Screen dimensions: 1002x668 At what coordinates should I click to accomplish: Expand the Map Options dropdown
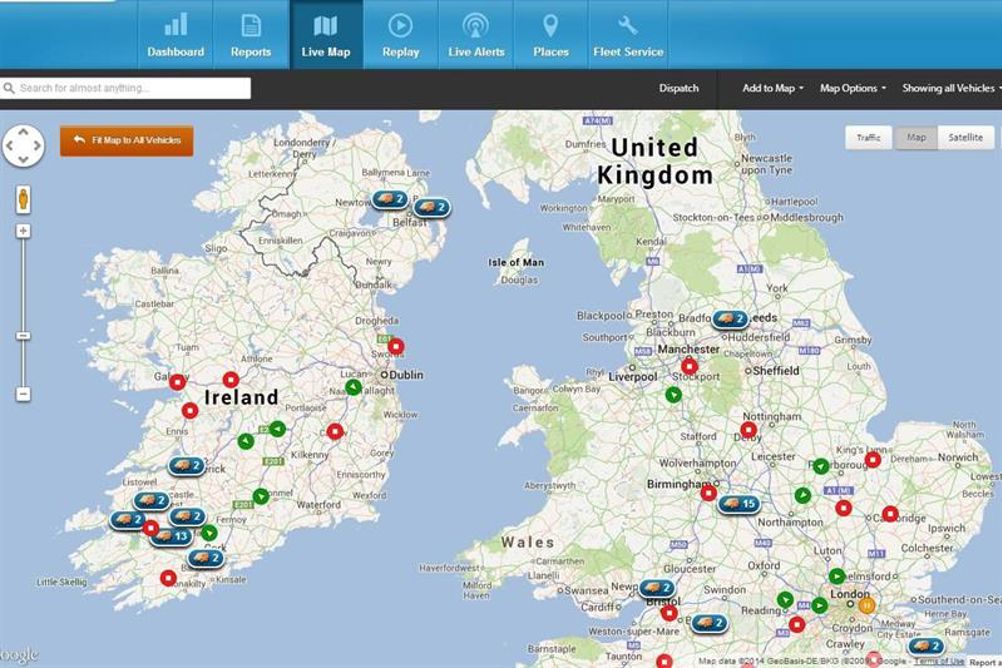852,88
